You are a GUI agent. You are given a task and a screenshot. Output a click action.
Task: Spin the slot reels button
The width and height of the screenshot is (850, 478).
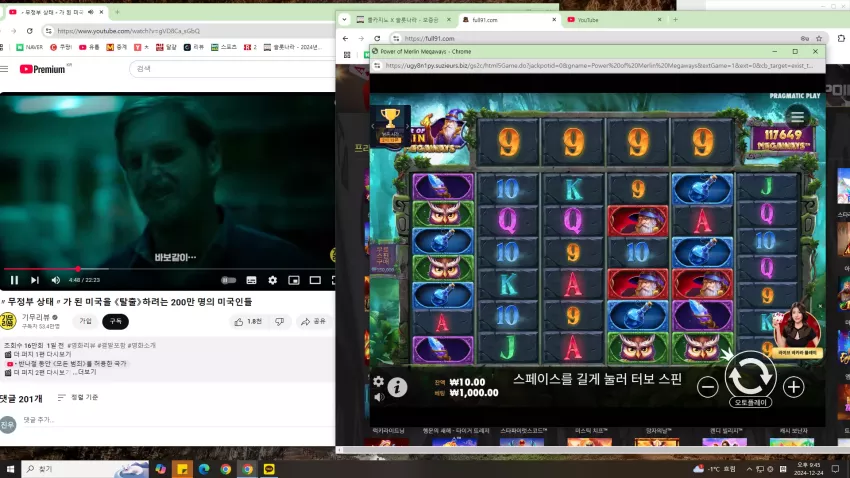pyautogui.click(x=750, y=376)
